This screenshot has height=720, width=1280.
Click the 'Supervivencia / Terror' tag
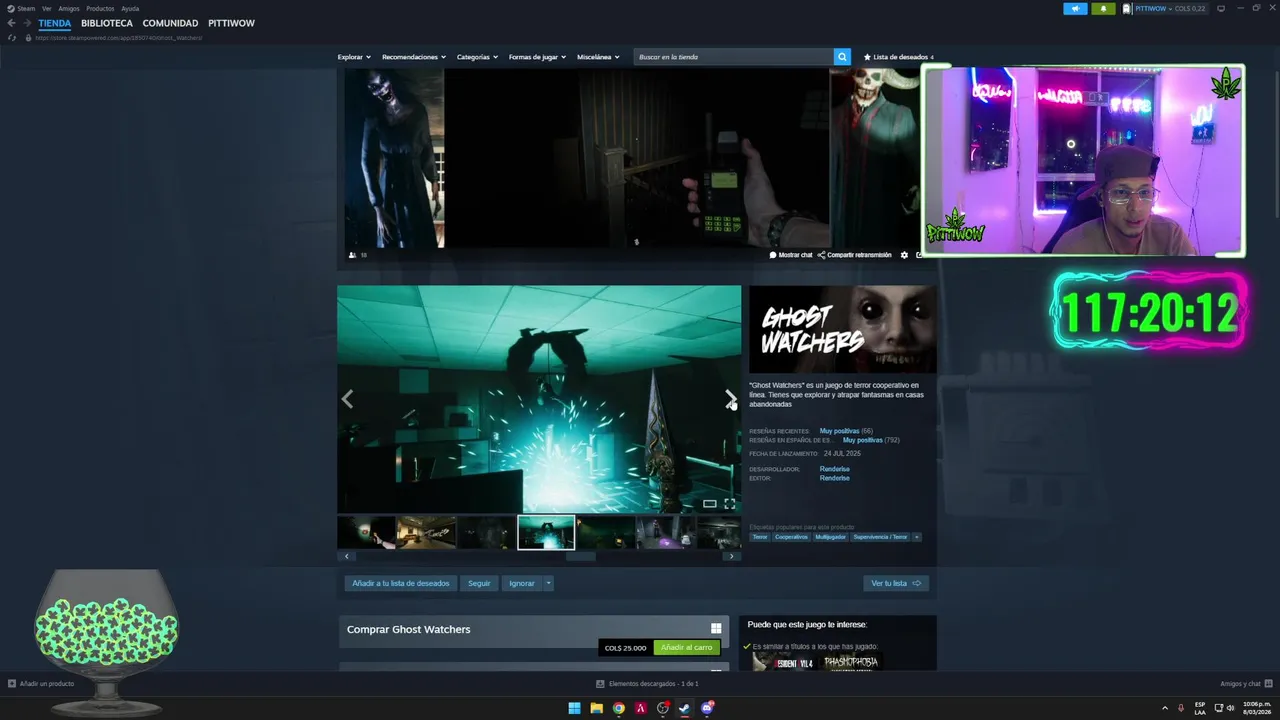click(x=881, y=537)
